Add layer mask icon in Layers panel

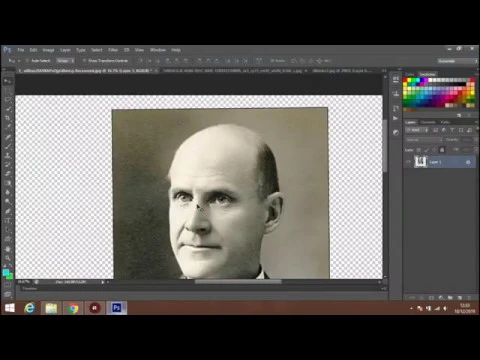(x=431, y=297)
